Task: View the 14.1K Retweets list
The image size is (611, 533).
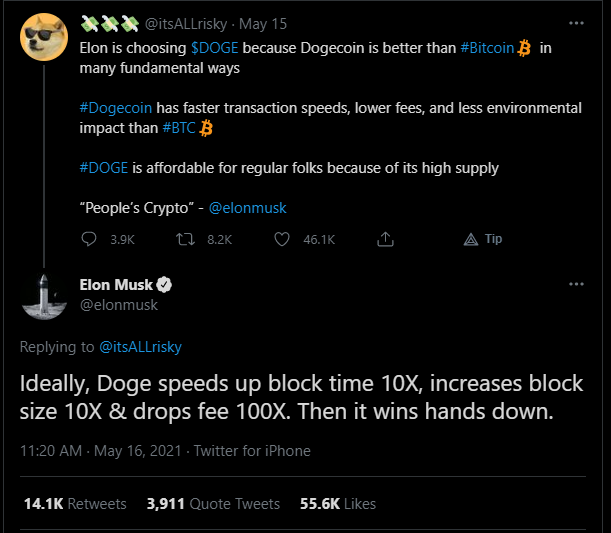Action: [x=75, y=504]
